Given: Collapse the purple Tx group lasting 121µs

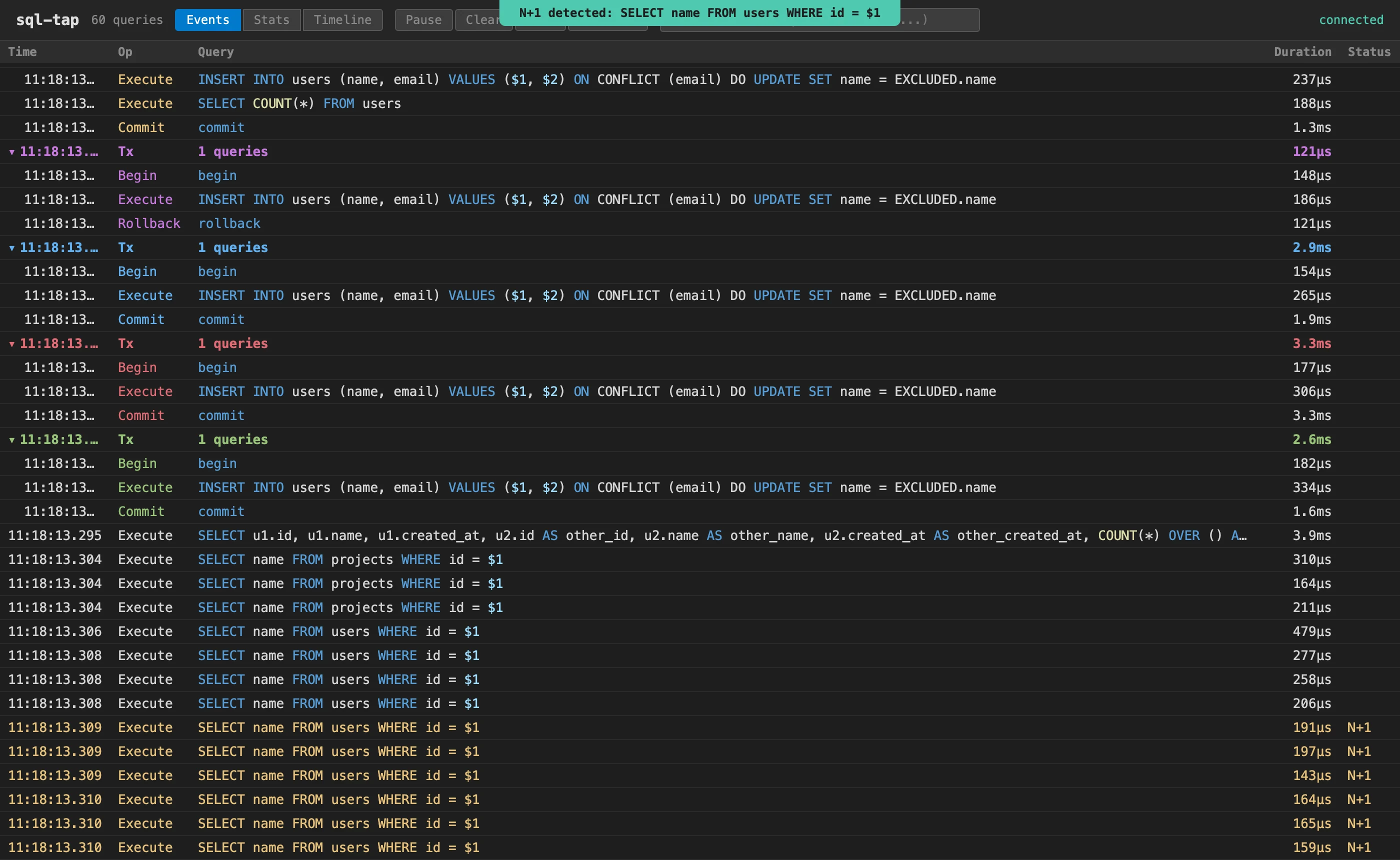Looking at the screenshot, I should [12, 152].
